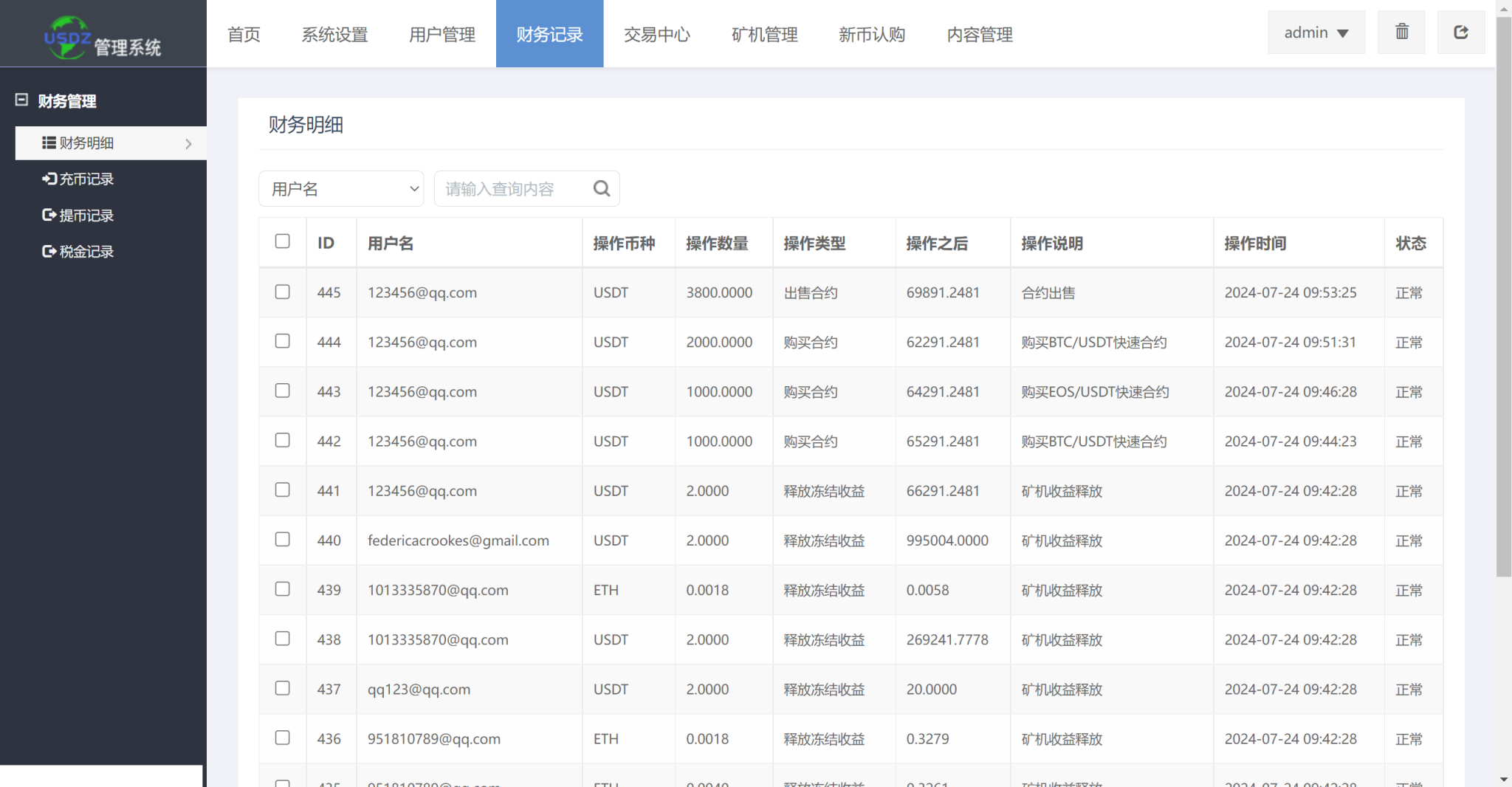Click the trash bin icon in header
Screen dimensions: 1512x787
1401,32
